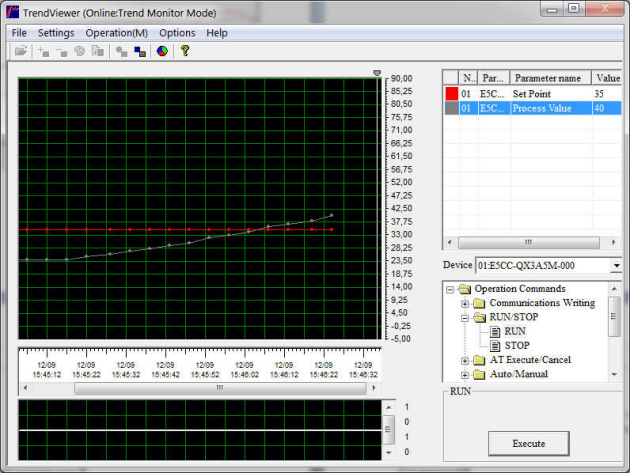Click the open file toolbar icon
The height and width of the screenshot is (473, 630).
coord(20,51)
